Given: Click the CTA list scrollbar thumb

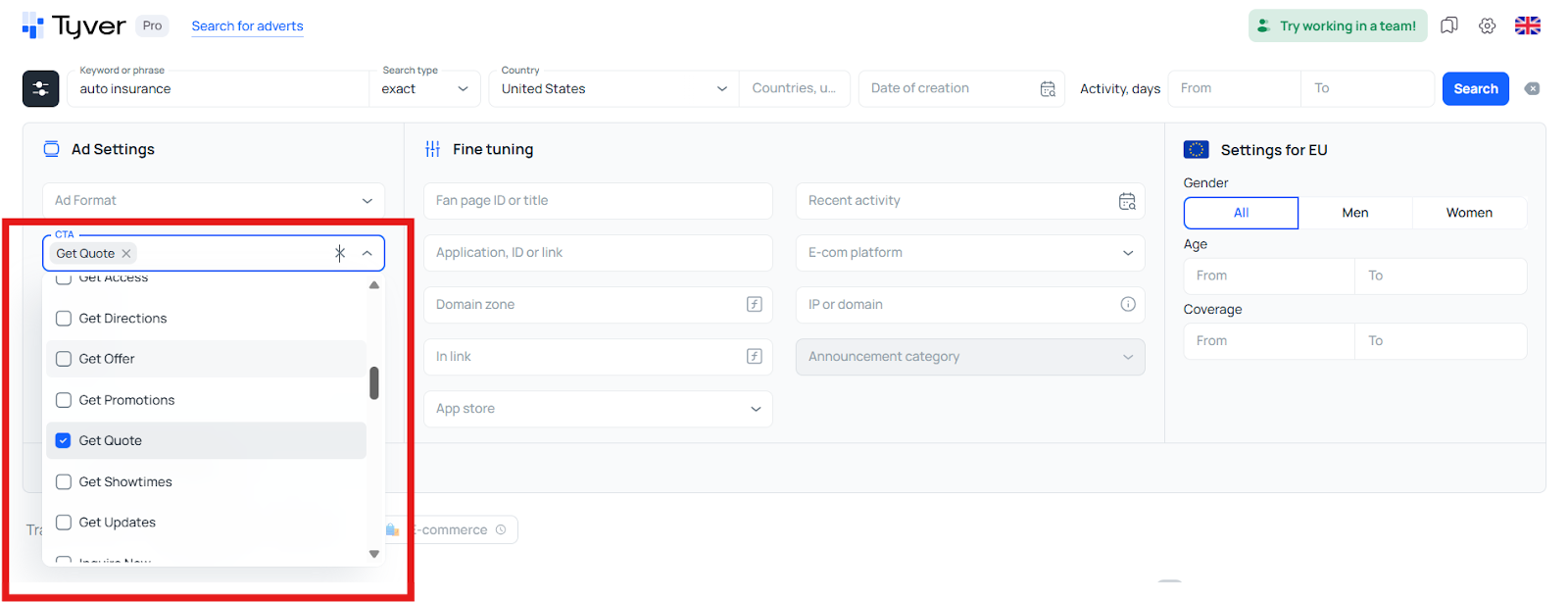Looking at the screenshot, I should coord(374,383).
